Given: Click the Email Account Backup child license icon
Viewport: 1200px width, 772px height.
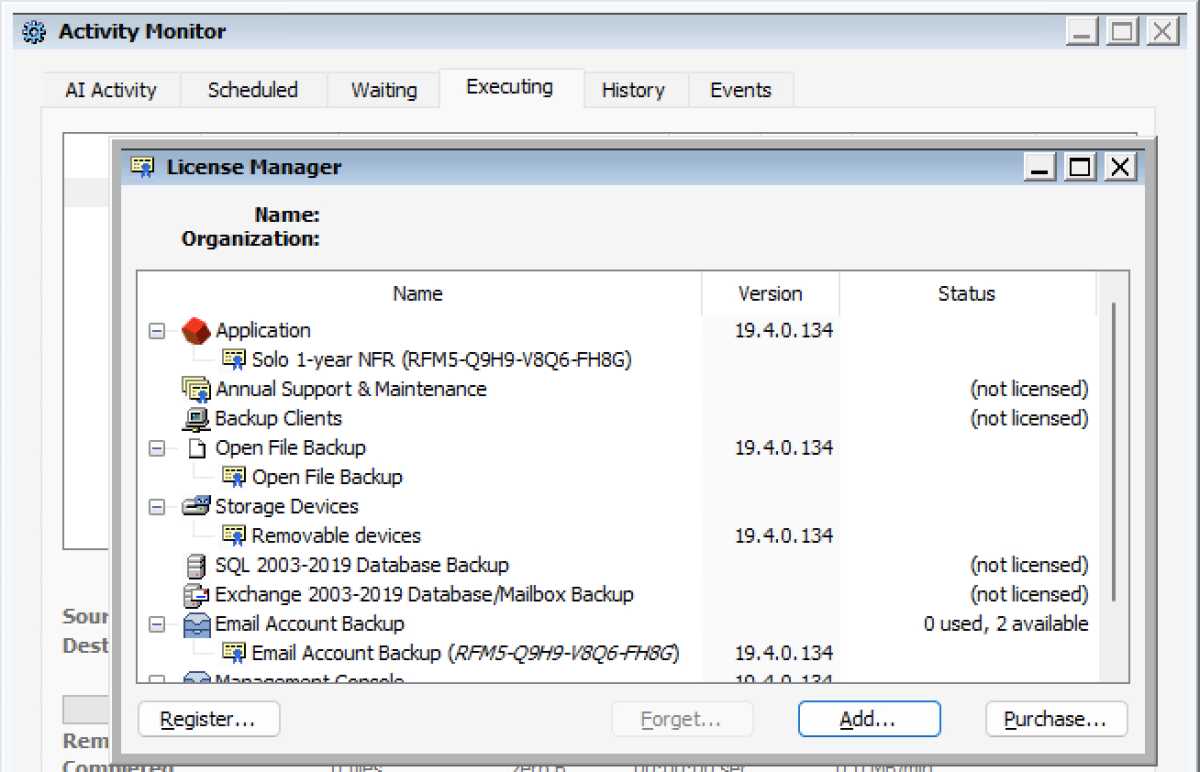Looking at the screenshot, I should 233,653.
